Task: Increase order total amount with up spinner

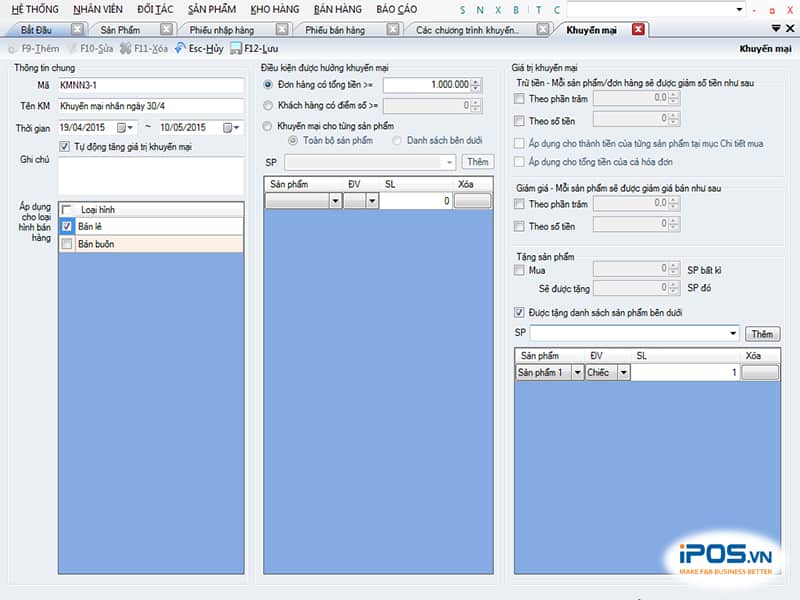Action: click(476, 82)
